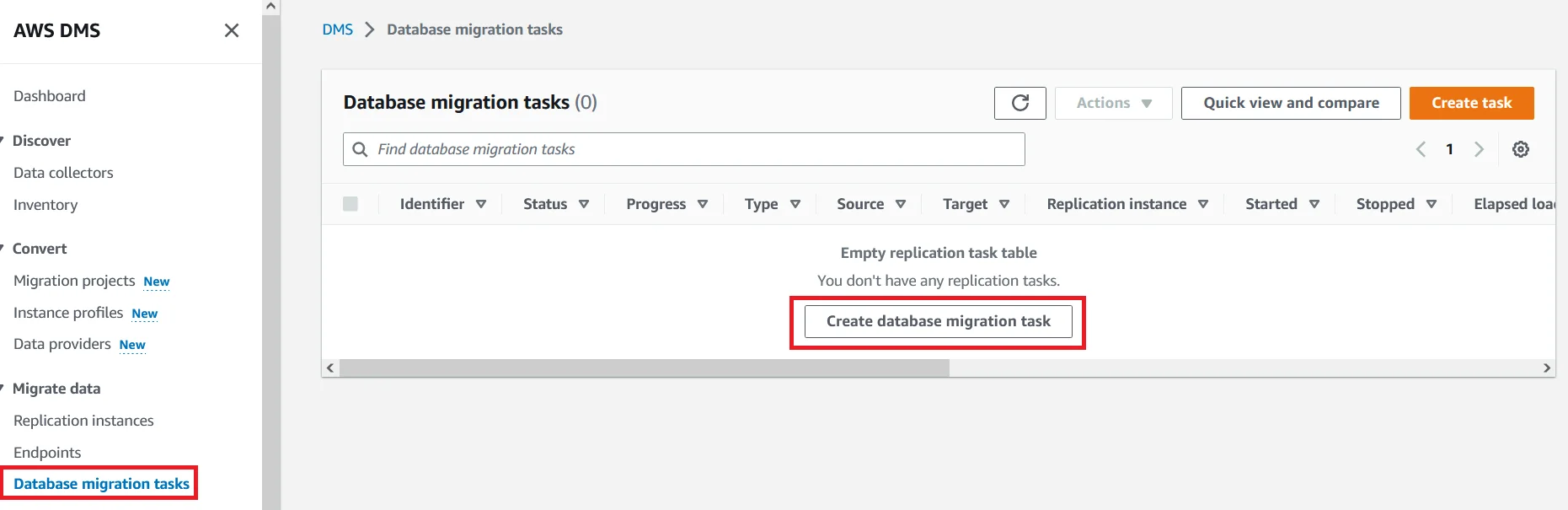Toggle the select-all tasks checkbox

click(x=351, y=204)
